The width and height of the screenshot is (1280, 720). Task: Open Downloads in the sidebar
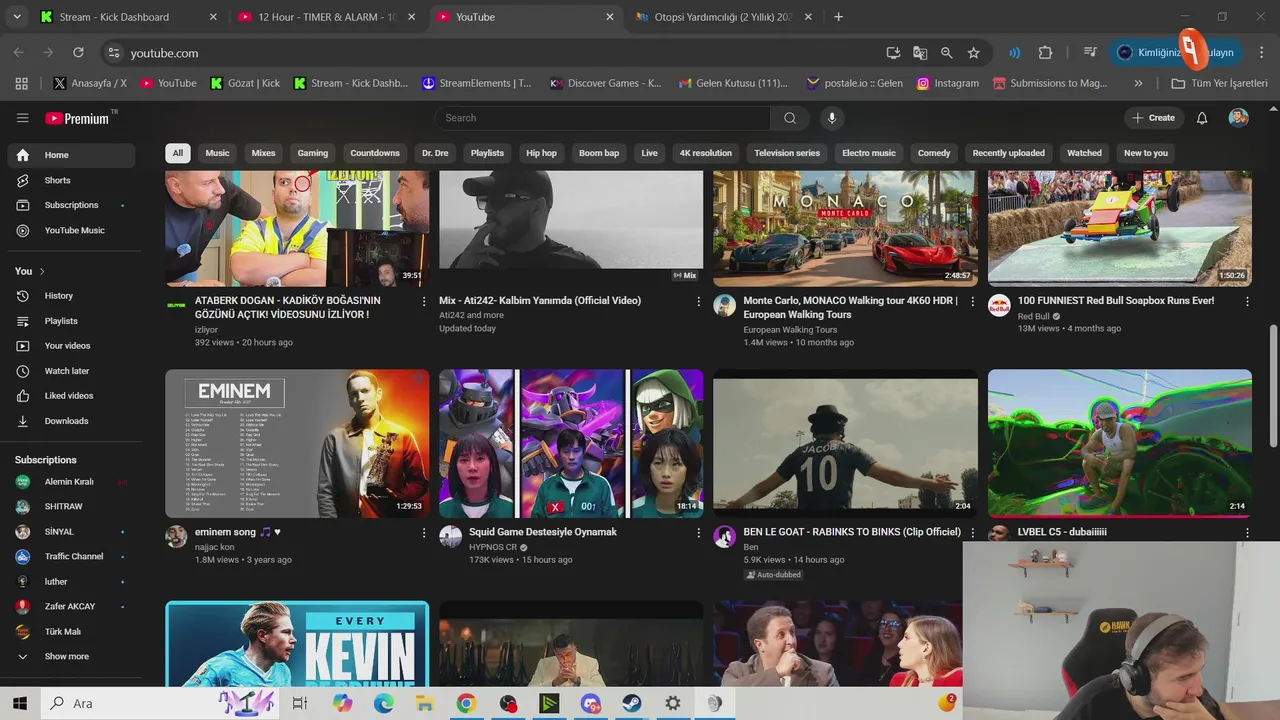(70, 421)
